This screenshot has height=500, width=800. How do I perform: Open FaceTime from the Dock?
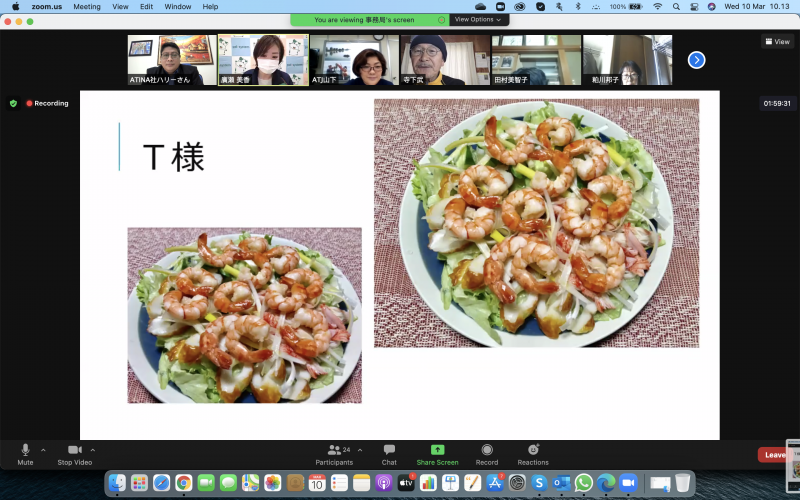pyautogui.click(x=206, y=482)
